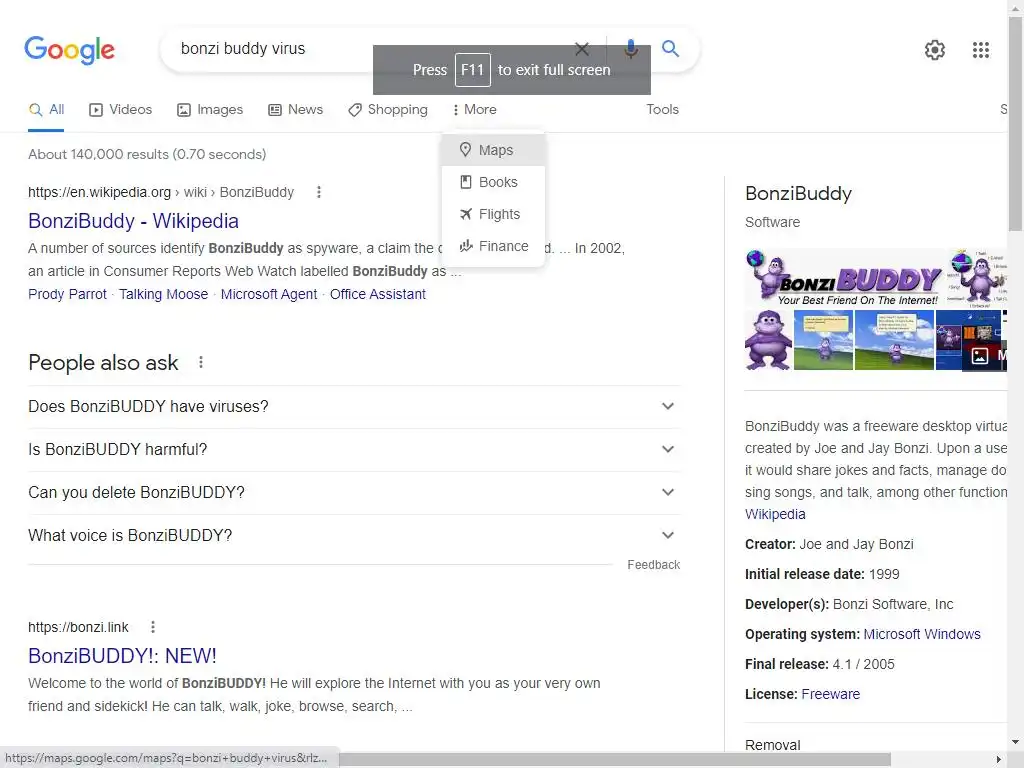The height and width of the screenshot is (768, 1024).
Task: Click the 'Final release: 4.1 / 2005' line
Action: [x=820, y=664]
